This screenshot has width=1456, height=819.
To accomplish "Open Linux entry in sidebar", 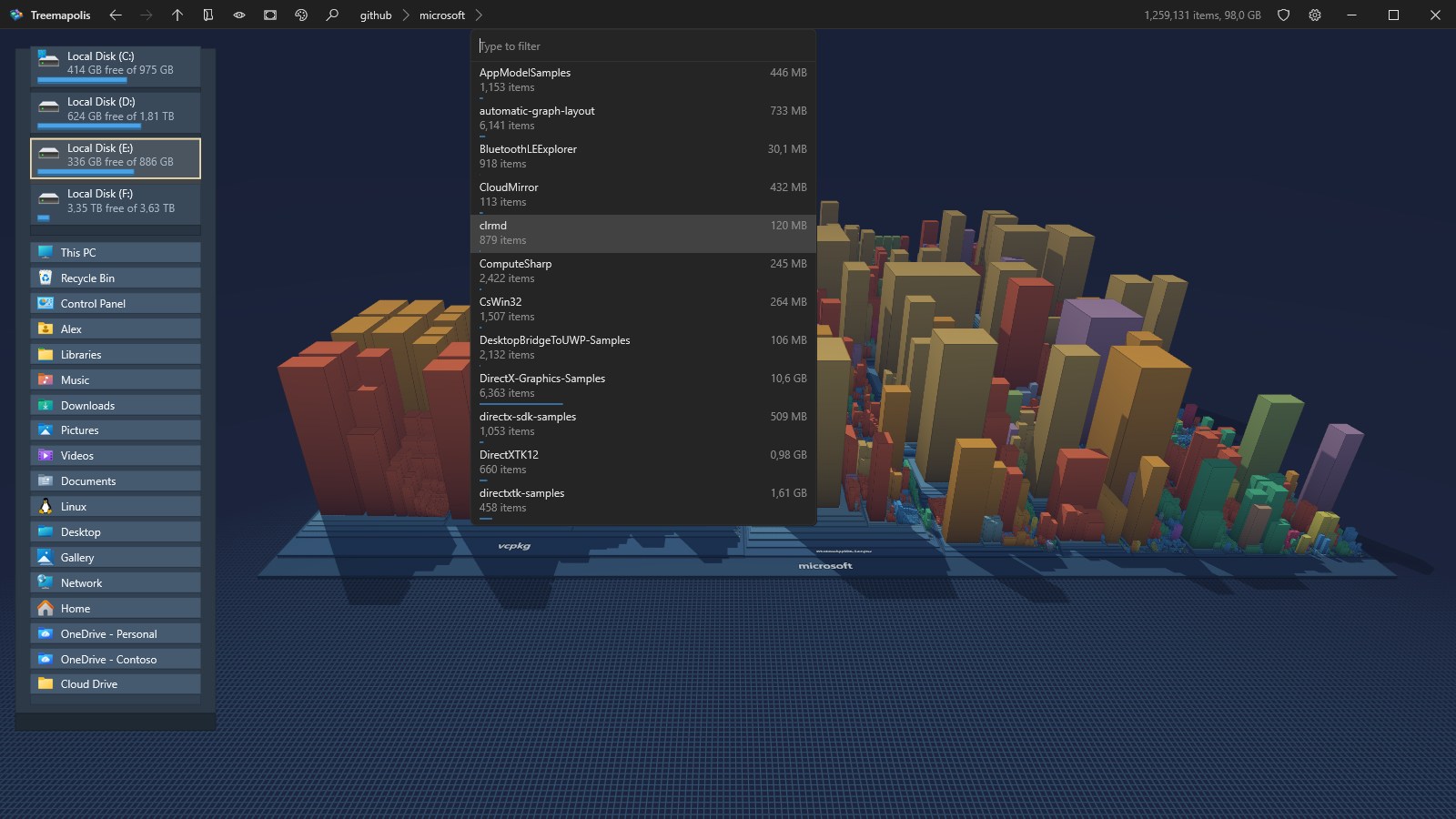I will coord(116,506).
